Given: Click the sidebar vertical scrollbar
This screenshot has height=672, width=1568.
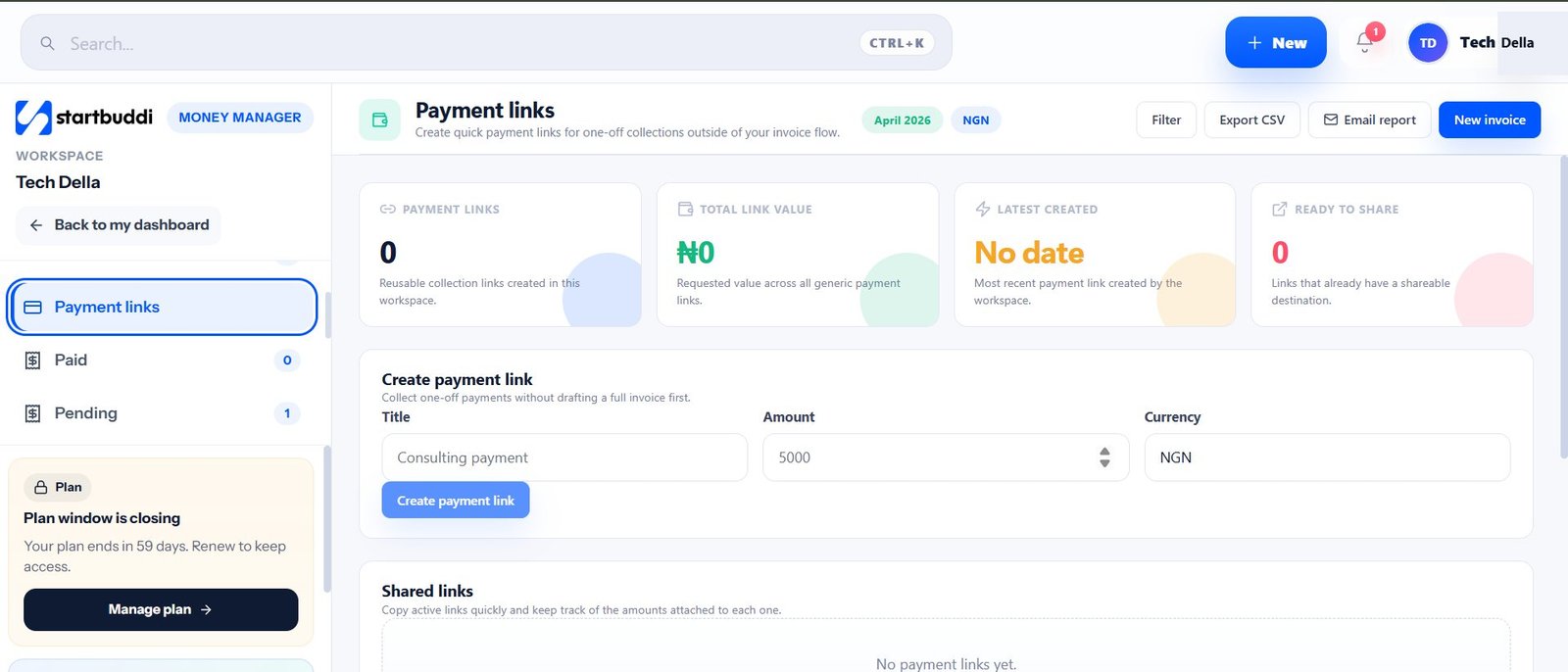Looking at the screenshot, I should coord(327,519).
